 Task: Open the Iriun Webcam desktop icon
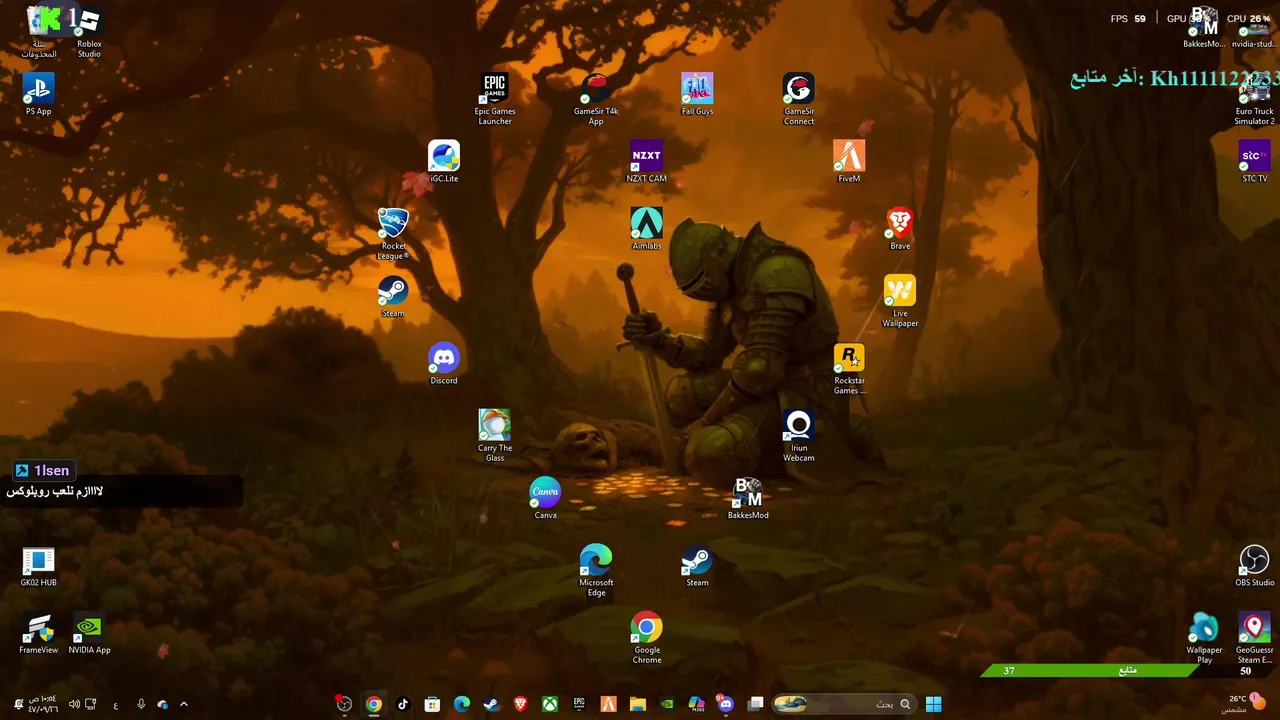click(798, 435)
